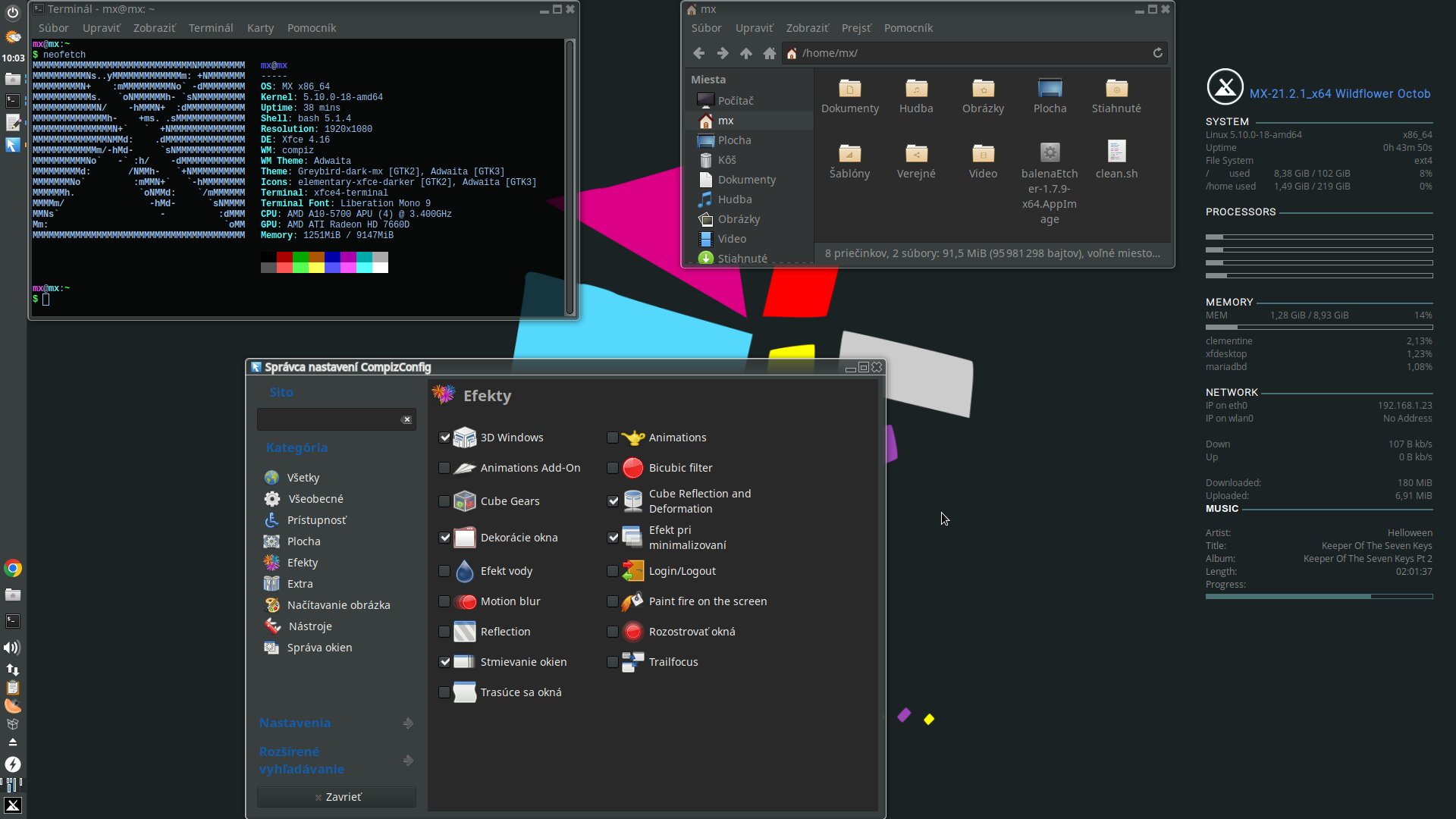Launch Google Chrome from the dock
Image resolution: width=1456 pixels, height=819 pixels.
(12, 567)
